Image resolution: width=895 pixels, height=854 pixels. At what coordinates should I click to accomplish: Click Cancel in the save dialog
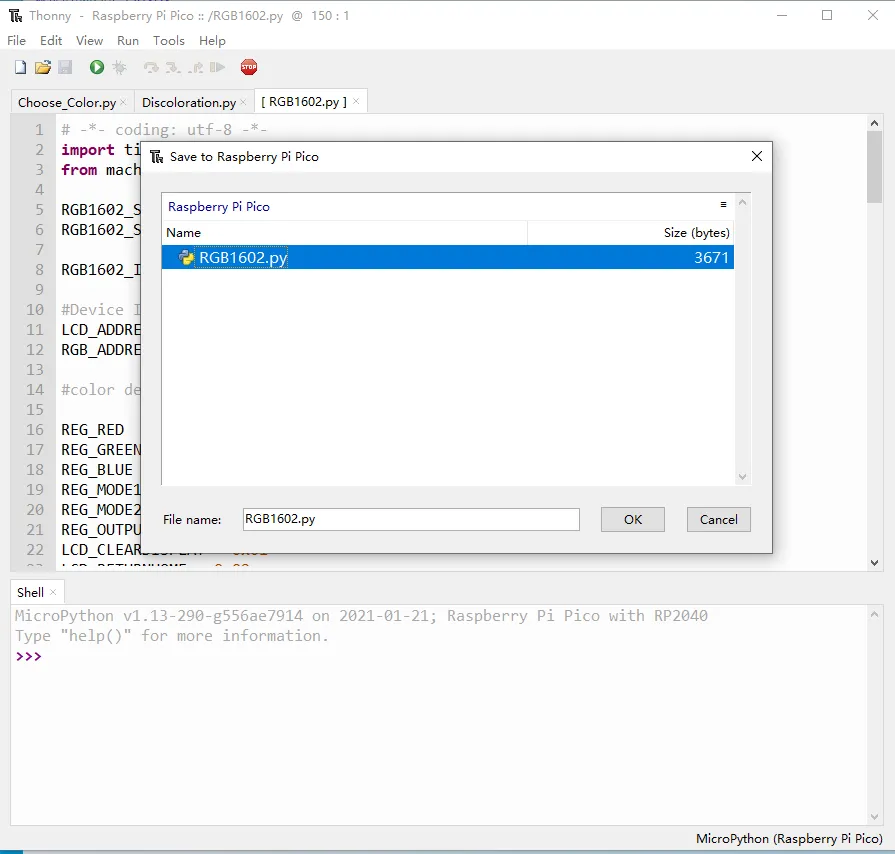719,519
